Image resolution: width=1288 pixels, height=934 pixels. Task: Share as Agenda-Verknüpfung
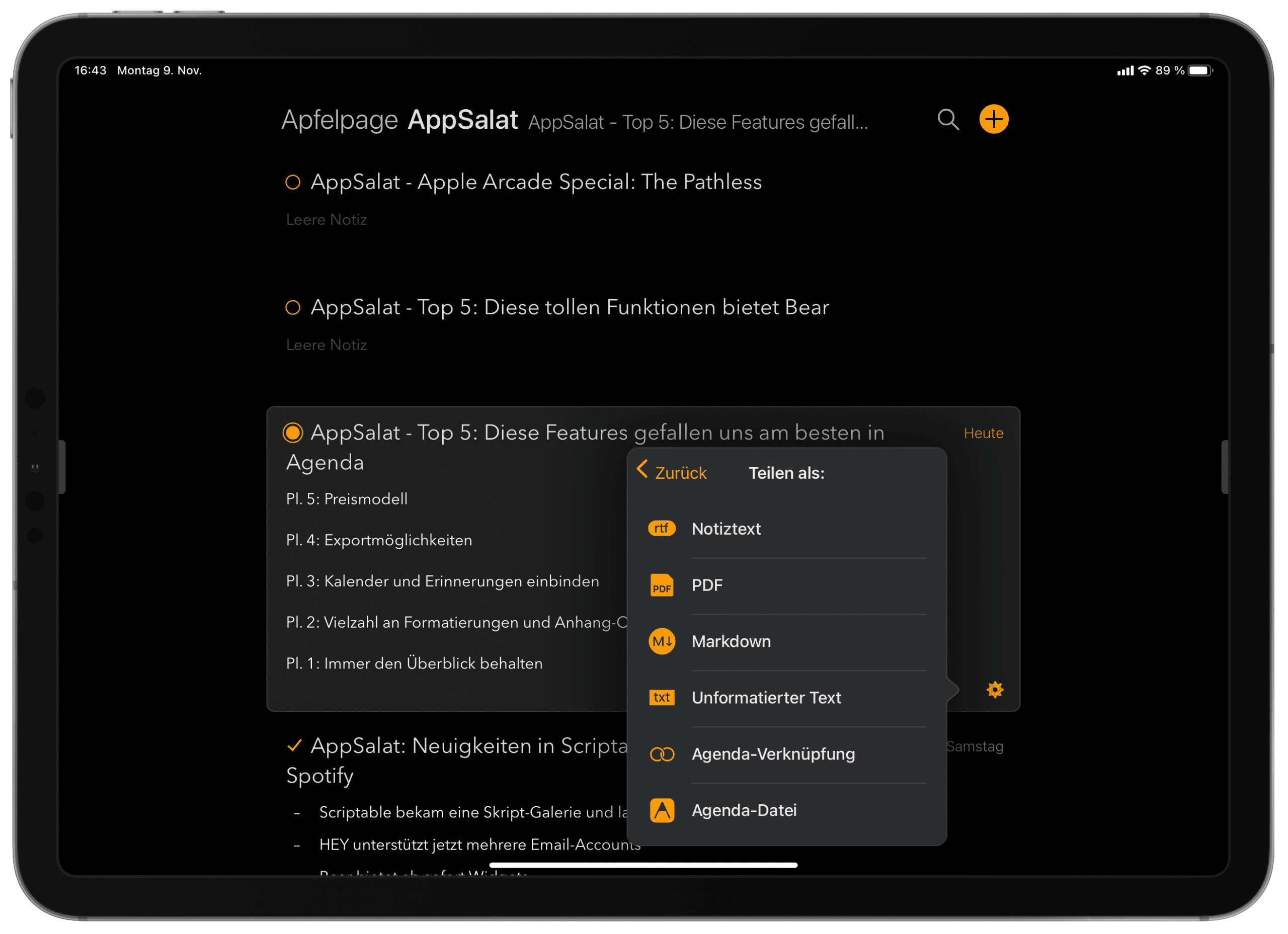786,754
